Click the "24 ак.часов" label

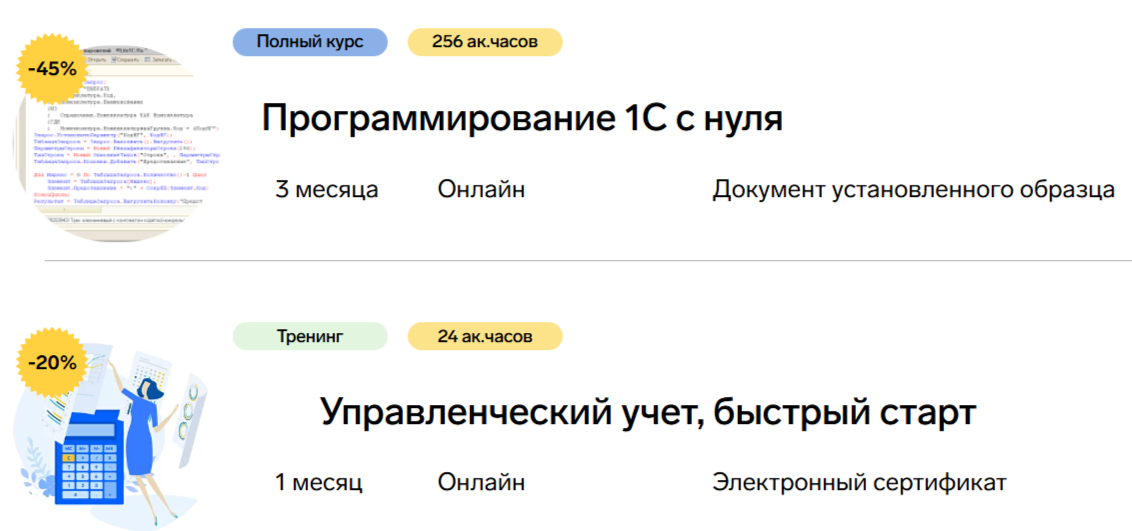[485, 336]
